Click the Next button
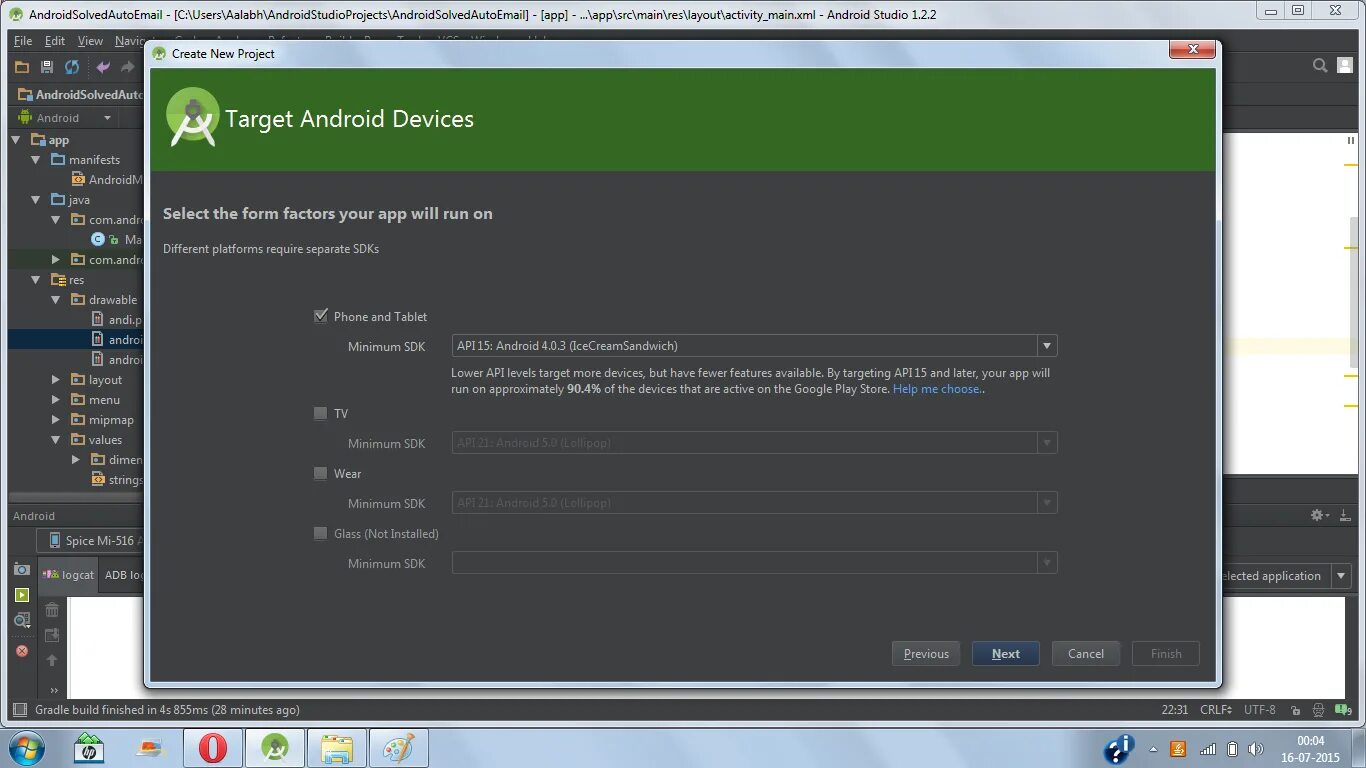This screenshot has height=768, width=1366. click(x=1006, y=654)
